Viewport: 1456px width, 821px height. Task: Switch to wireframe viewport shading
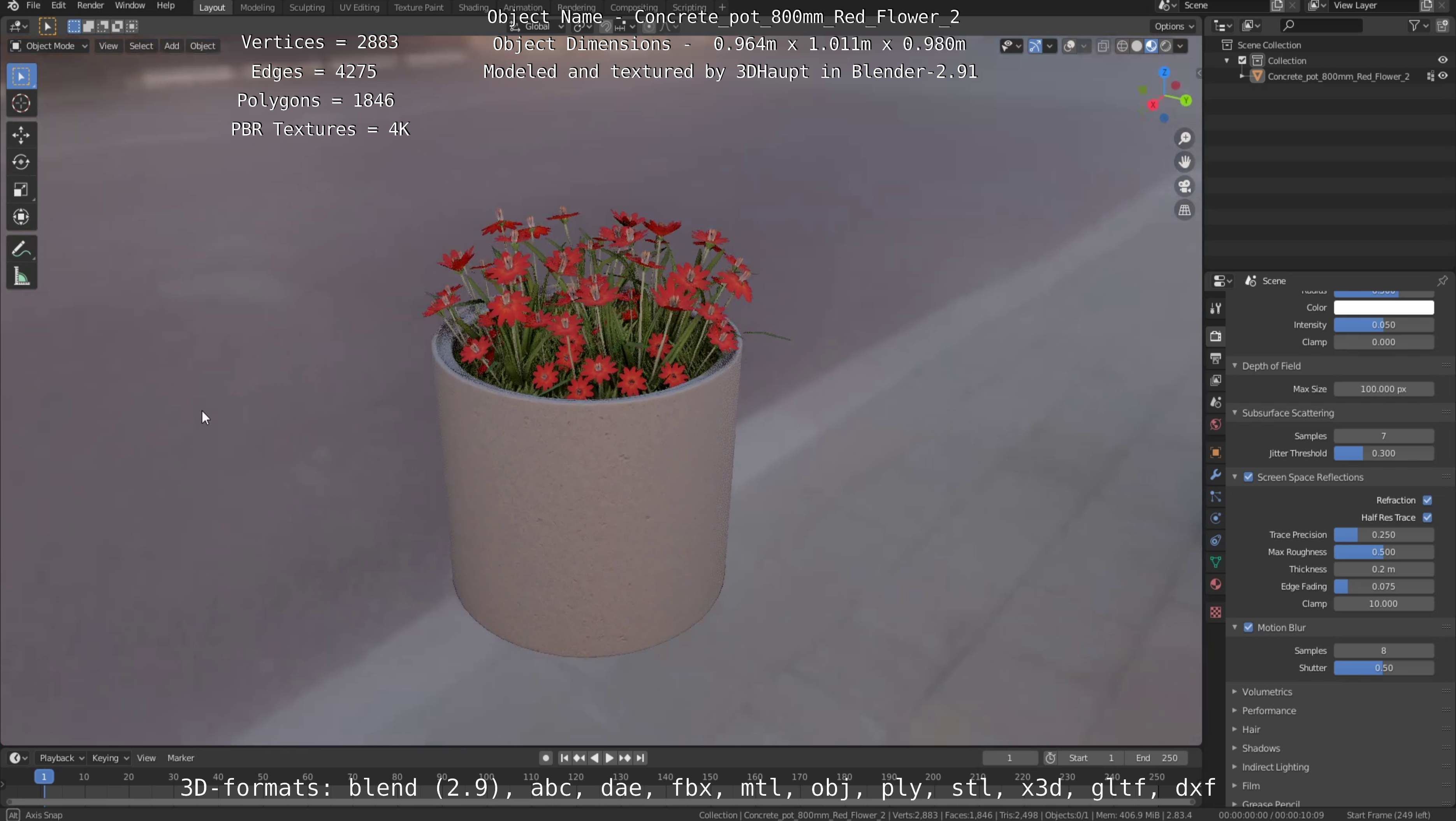pos(1122,46)
